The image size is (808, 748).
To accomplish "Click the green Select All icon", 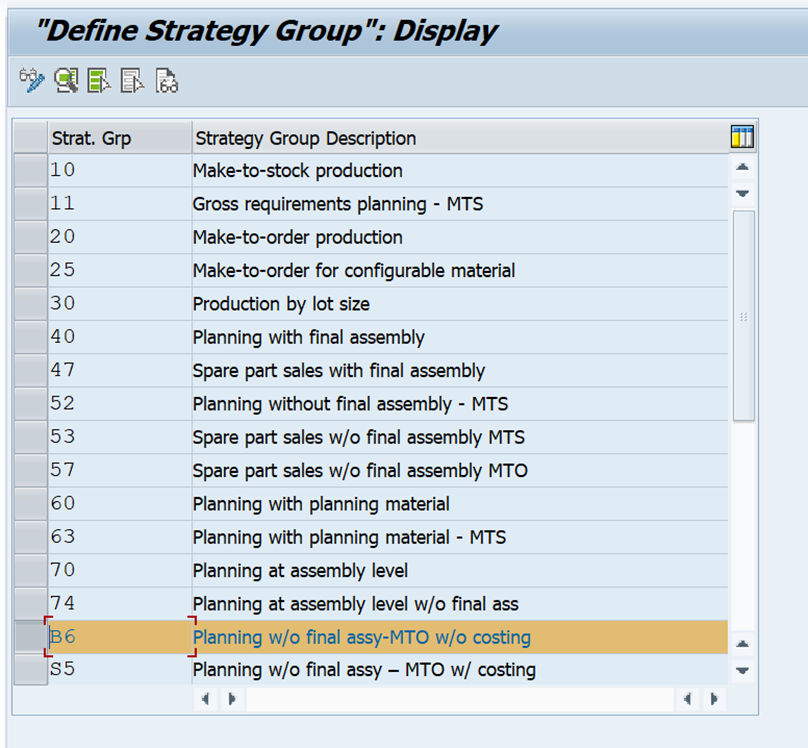I will [99, 80].
